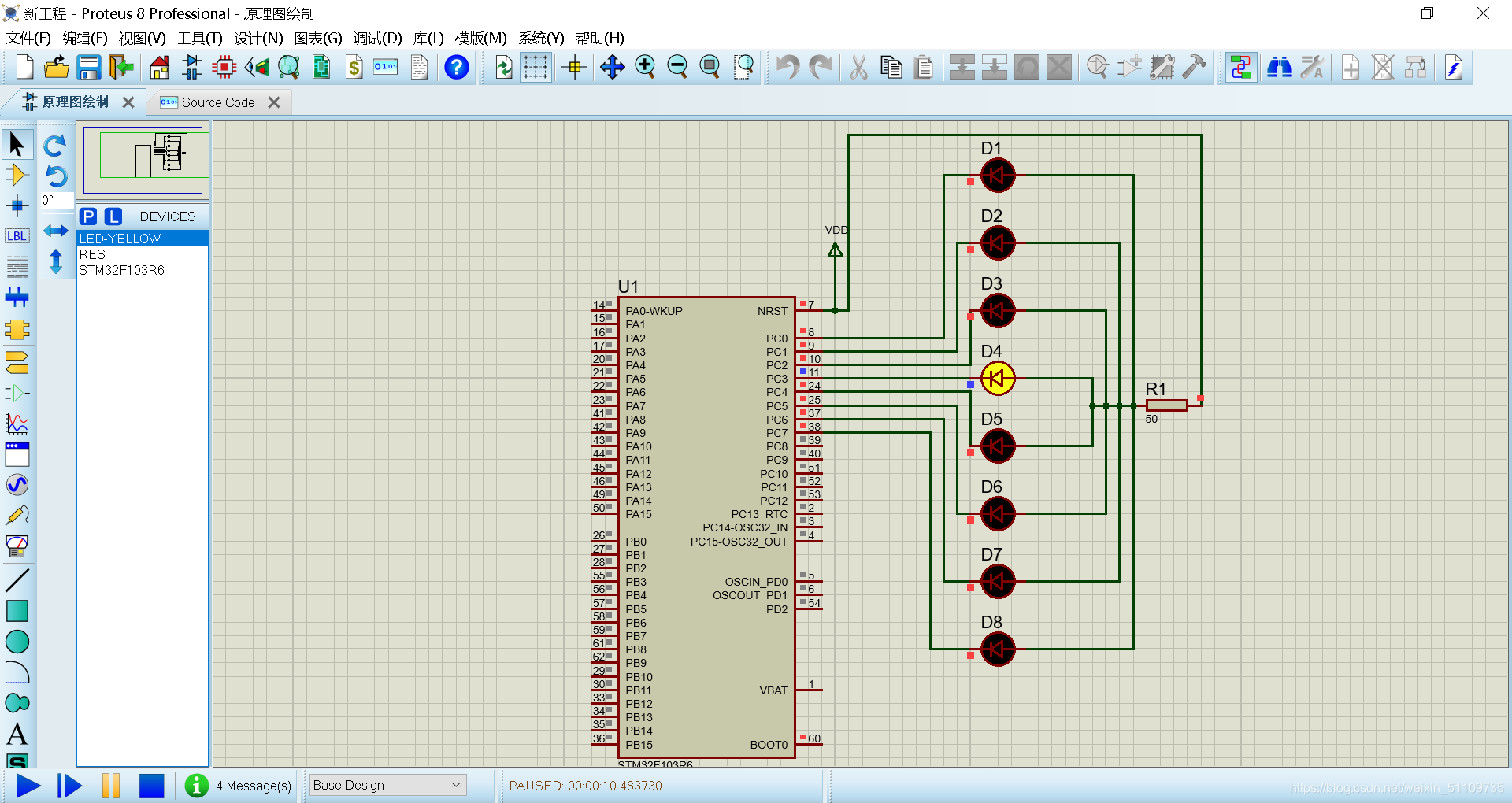Click resistor R1 on the schematic

[x=1166, y=405]
